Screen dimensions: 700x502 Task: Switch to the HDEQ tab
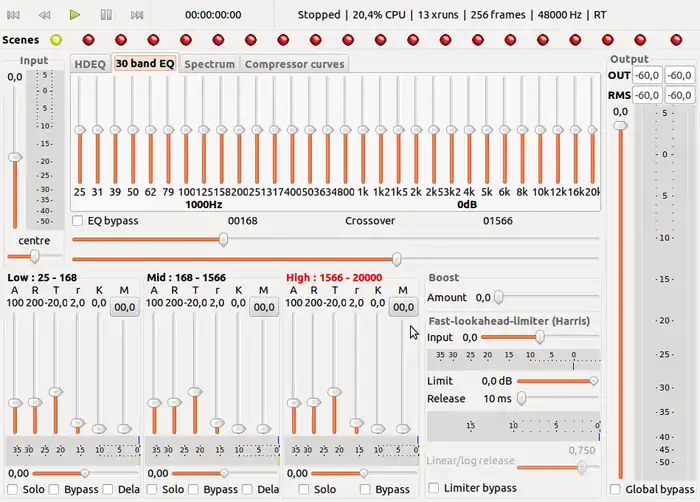(x=90, y=64)
